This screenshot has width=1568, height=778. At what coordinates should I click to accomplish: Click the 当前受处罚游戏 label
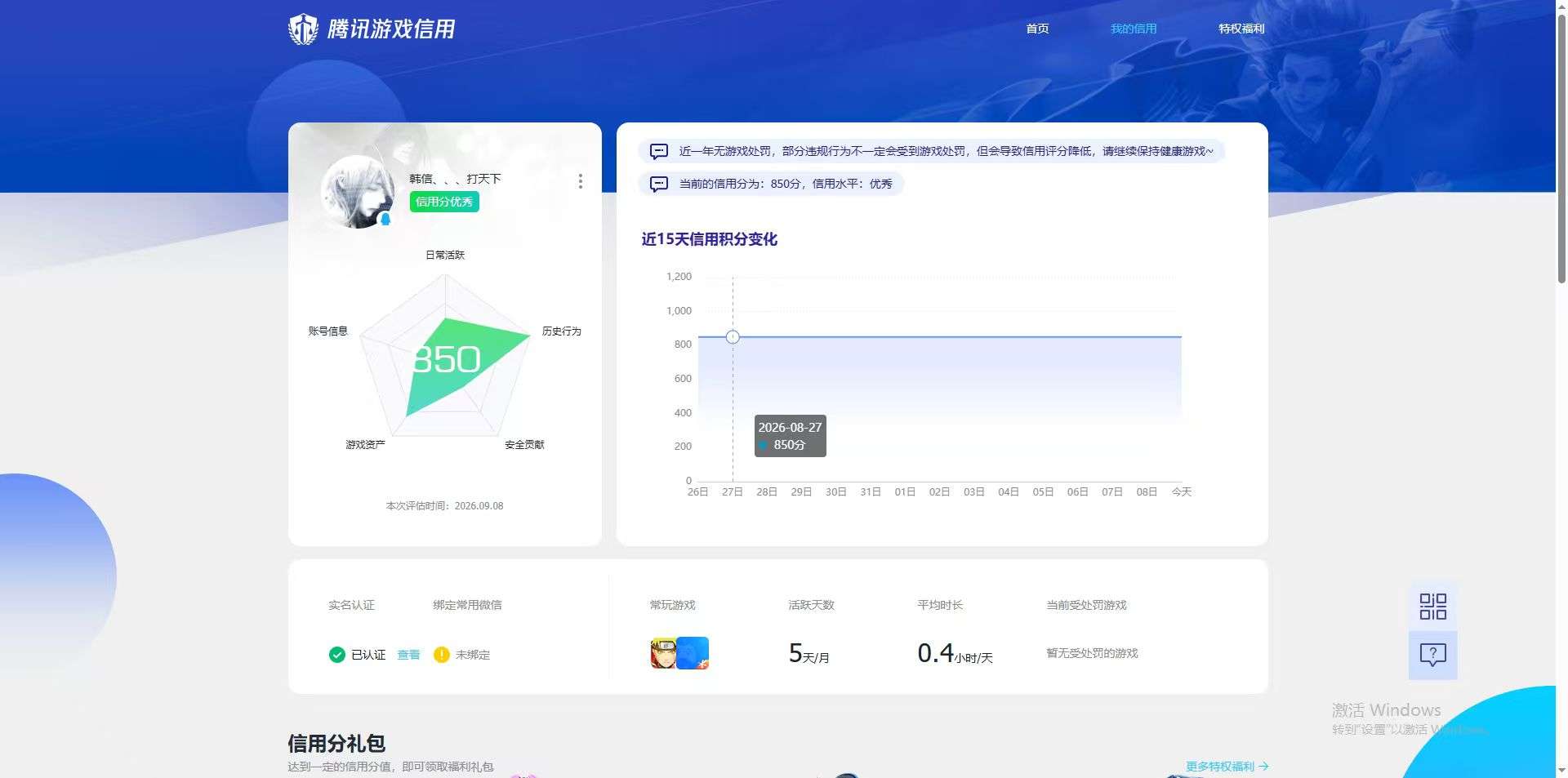[1086, 605]
